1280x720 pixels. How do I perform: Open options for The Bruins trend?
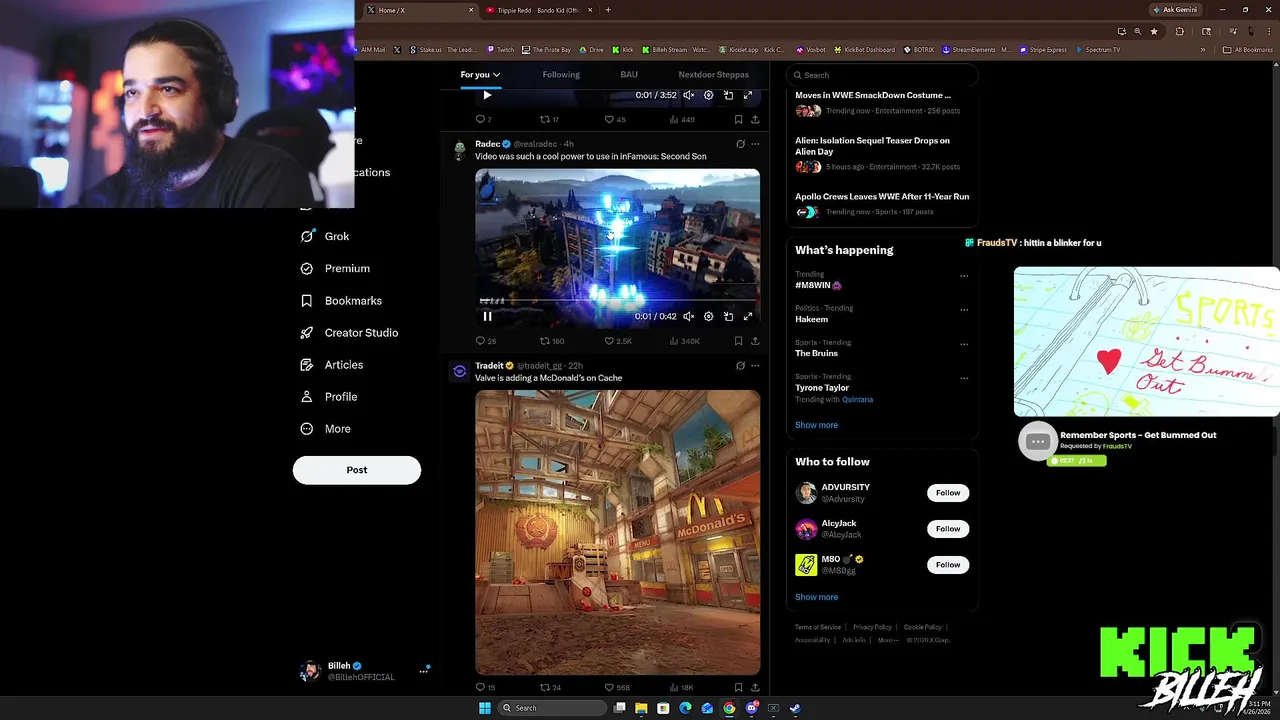[964, 344]
